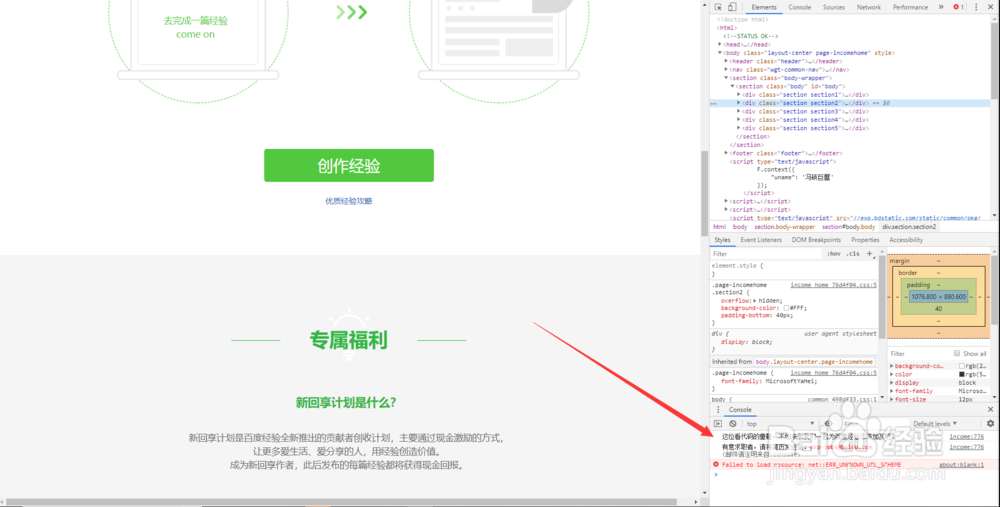This screenshot has height=507, width=1000.
Task: Expand the font-family computed property
Action: pos(892,391)
